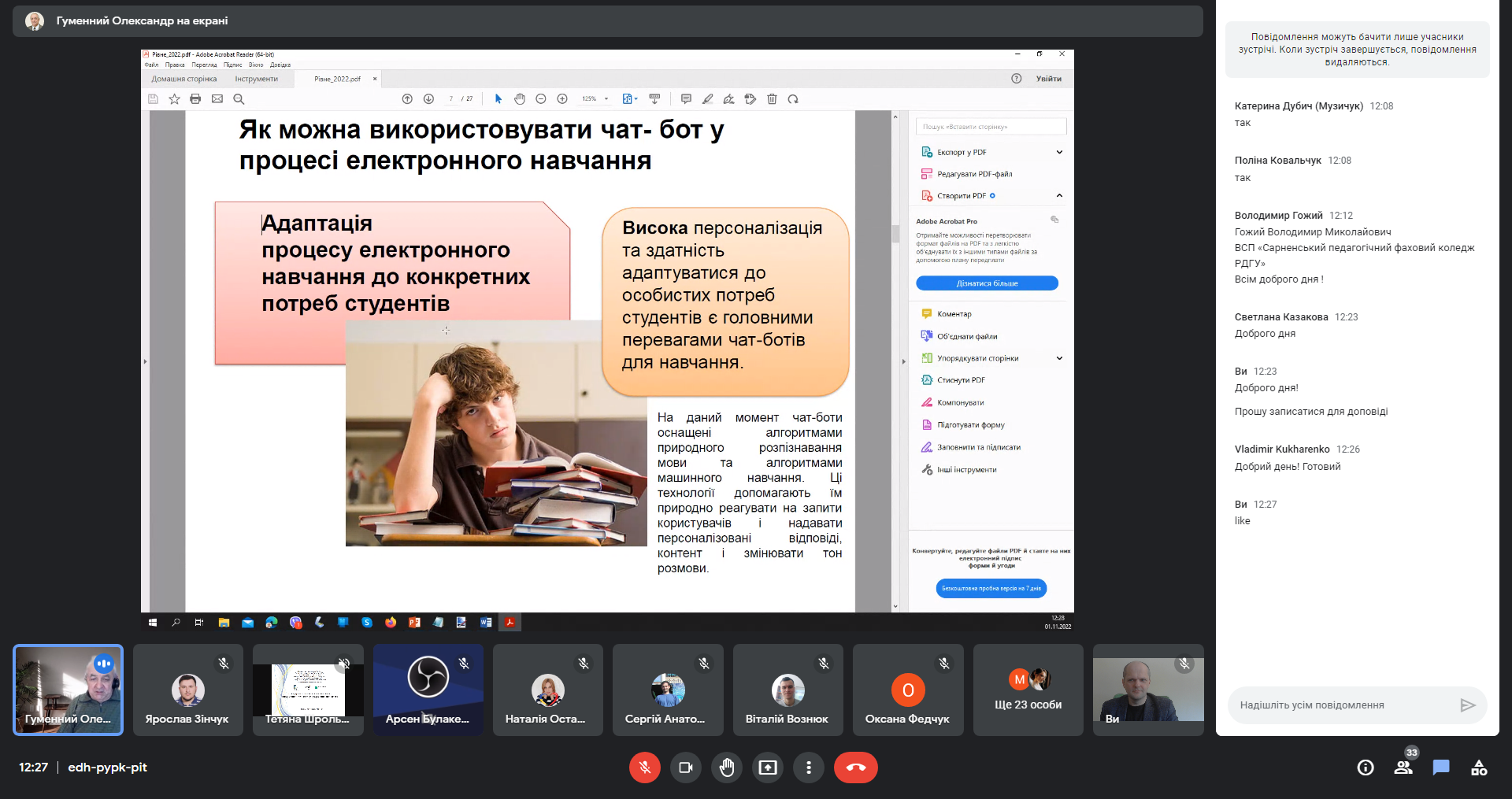Select Наталія Оста participant tile
This screenshot has width=1512, height=799.
click(548, 690)
